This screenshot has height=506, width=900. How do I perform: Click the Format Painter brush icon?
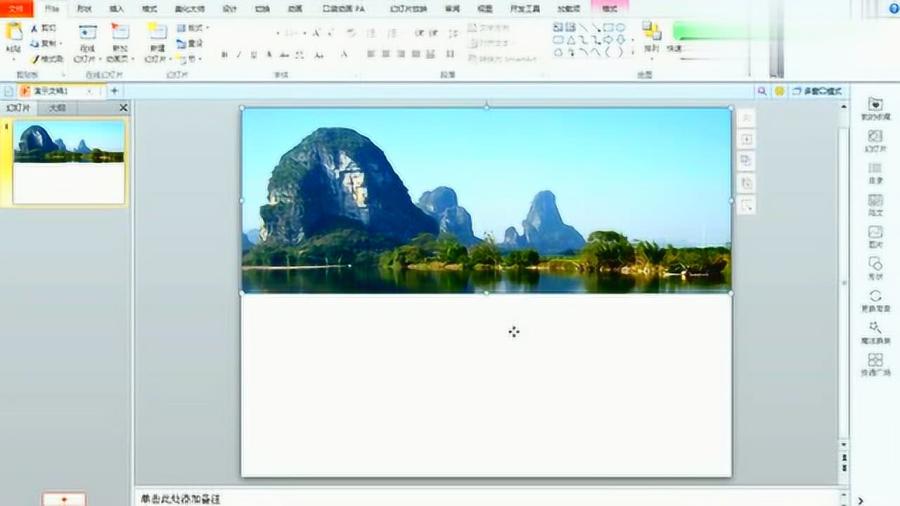tap(35, 59)
